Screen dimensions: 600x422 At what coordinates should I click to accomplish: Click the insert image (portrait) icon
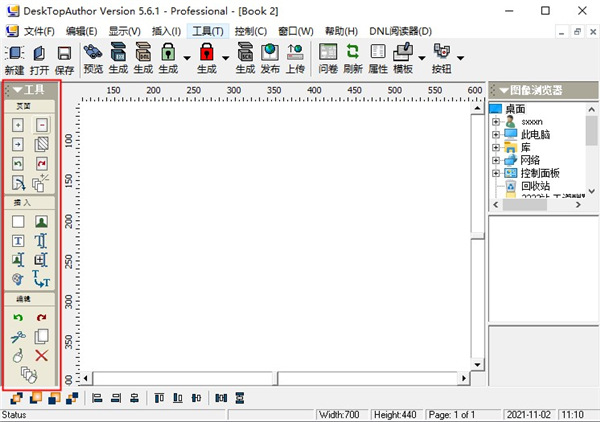click(x=41, y=222)
